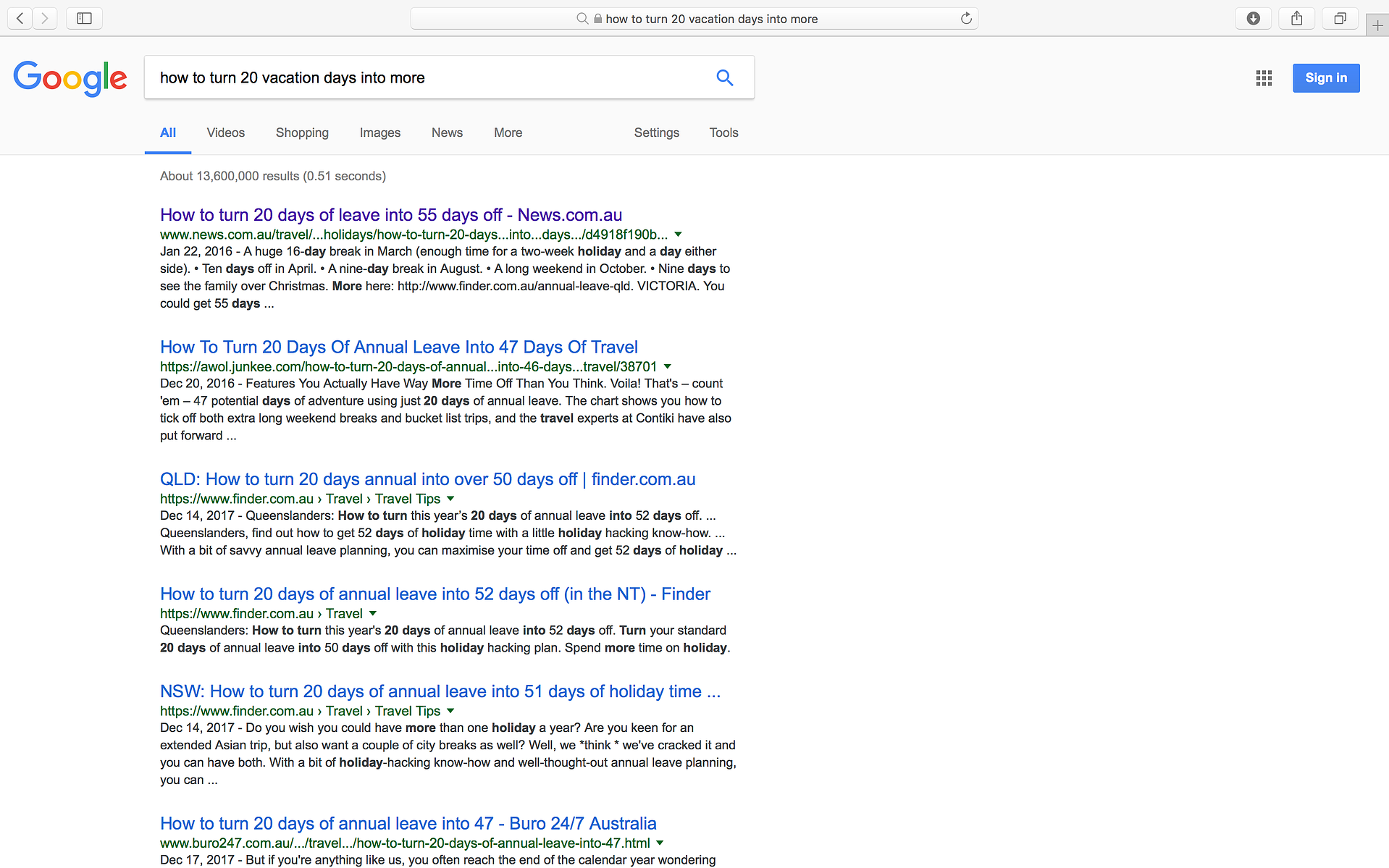1389x868 pixels.
Task: Go forward with Safari's forward arrow
Action: pyautogui.click(x=45, y=19)
